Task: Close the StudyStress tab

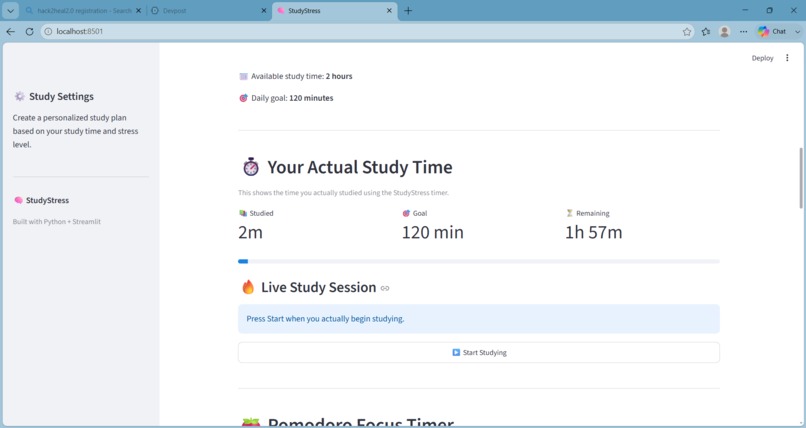Action: pos(389,10)
